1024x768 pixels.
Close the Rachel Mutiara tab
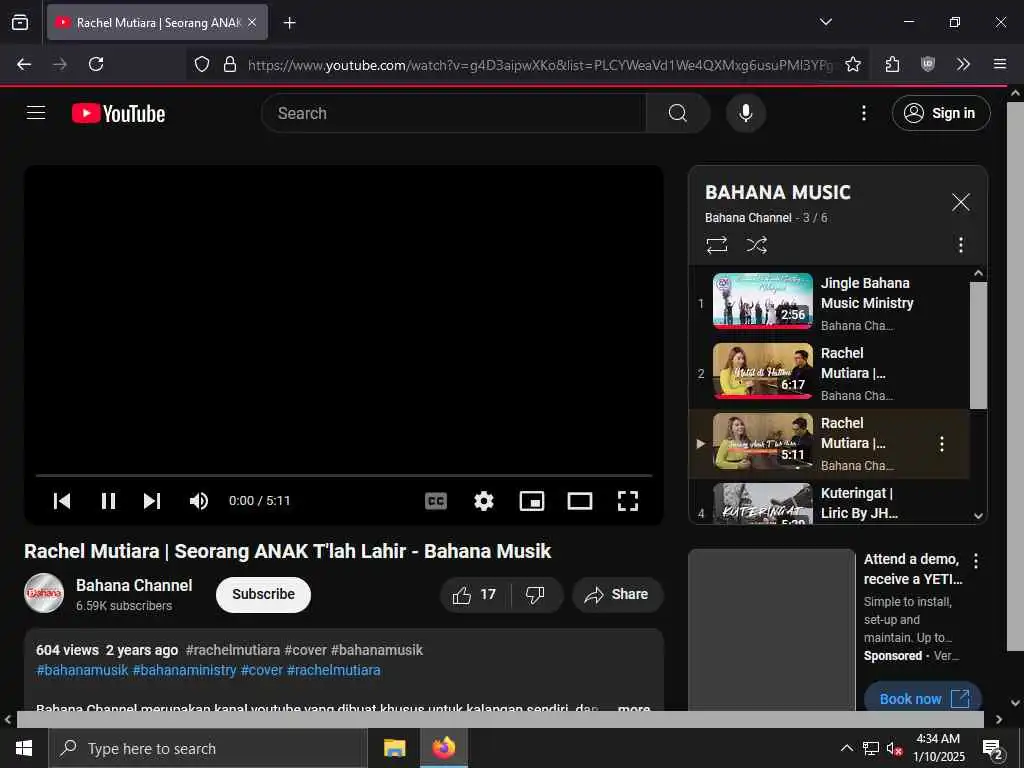tap(252, 22)
